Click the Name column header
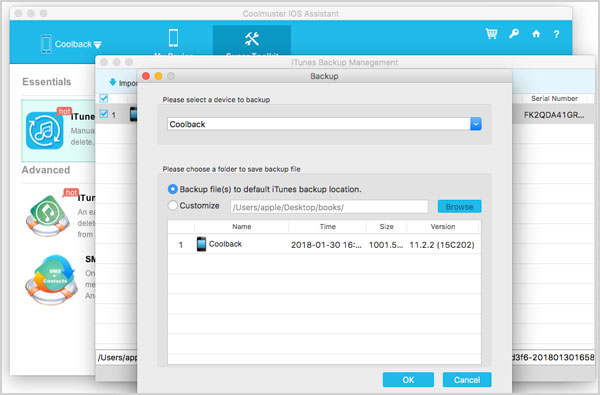 (x=241, y=227)
